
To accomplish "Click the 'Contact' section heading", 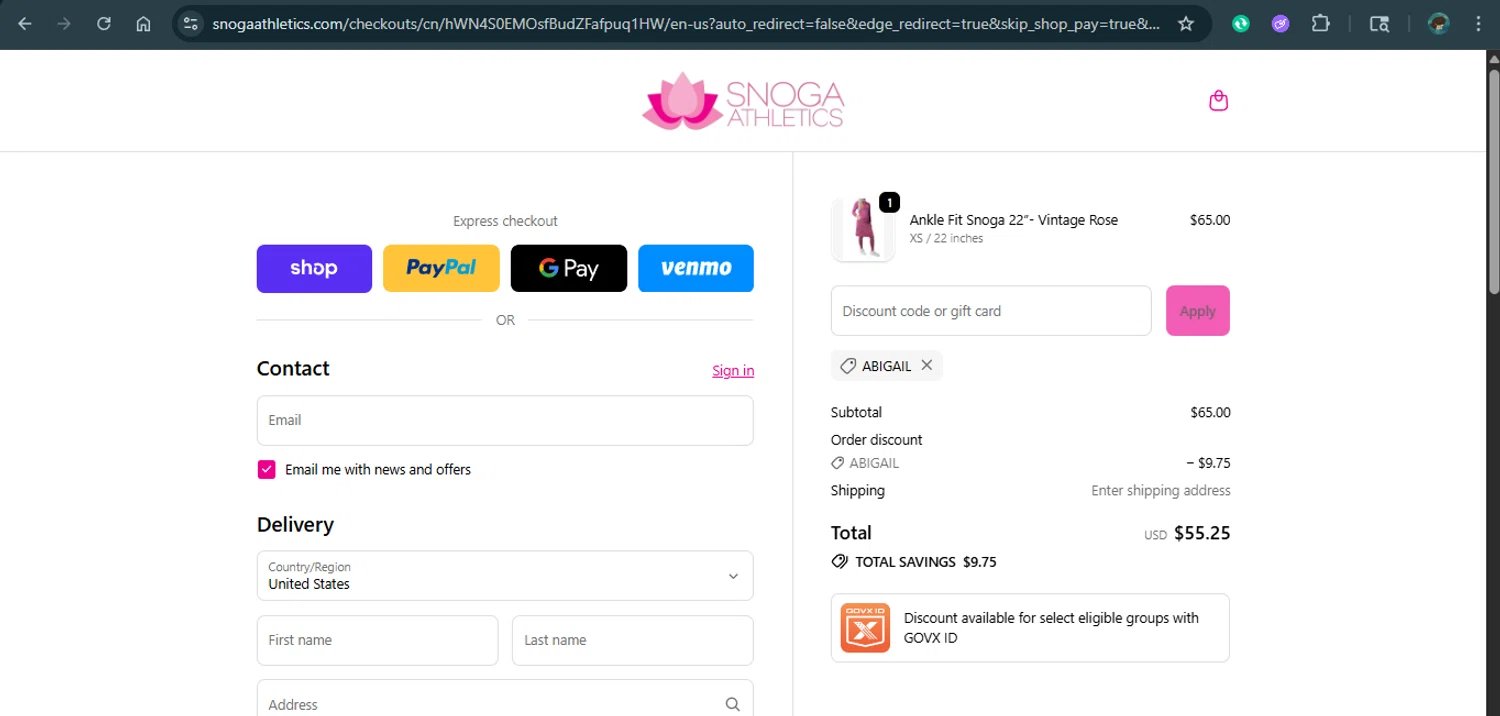I will [293, 369].
